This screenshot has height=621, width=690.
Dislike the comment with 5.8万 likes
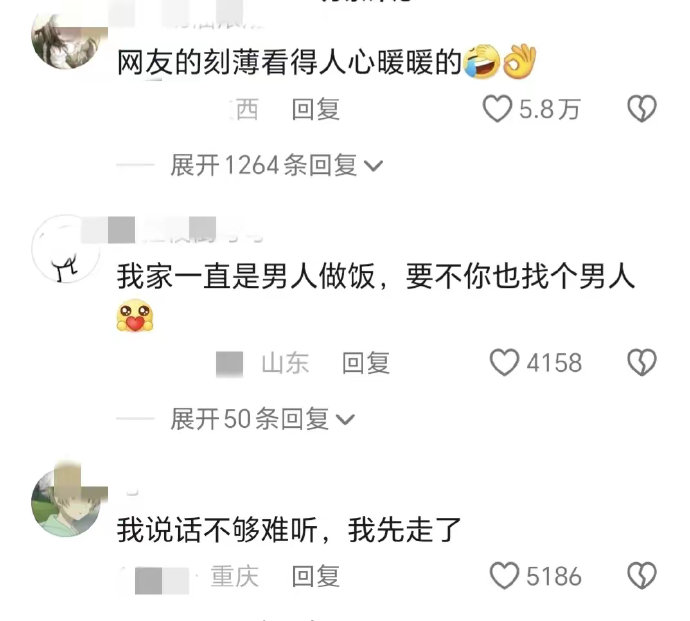(x=642, y=108)
